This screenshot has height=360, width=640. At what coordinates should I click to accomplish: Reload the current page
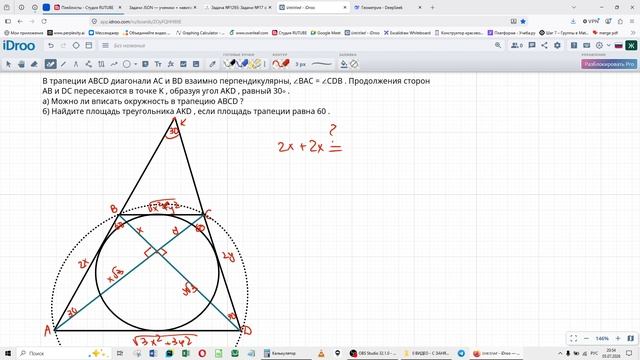point(44,21)
